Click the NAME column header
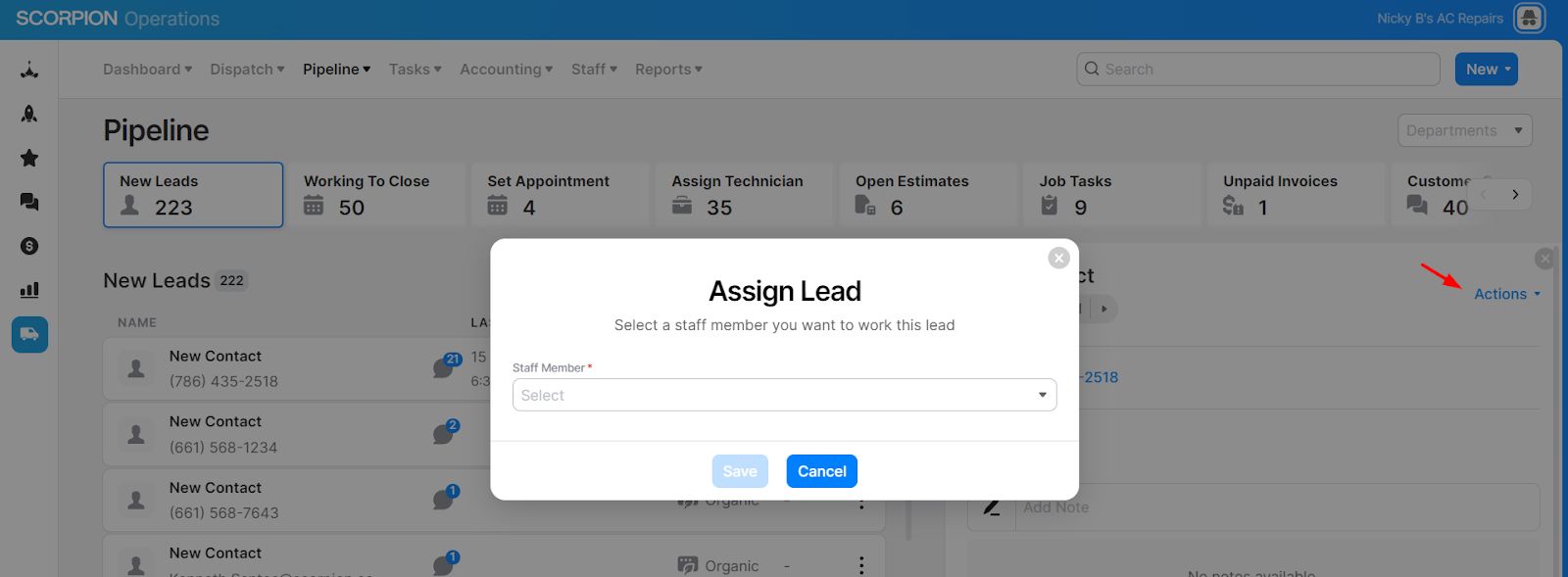Screen dimensions: 1568x577 pyautogui.click(x=137, y=322)
